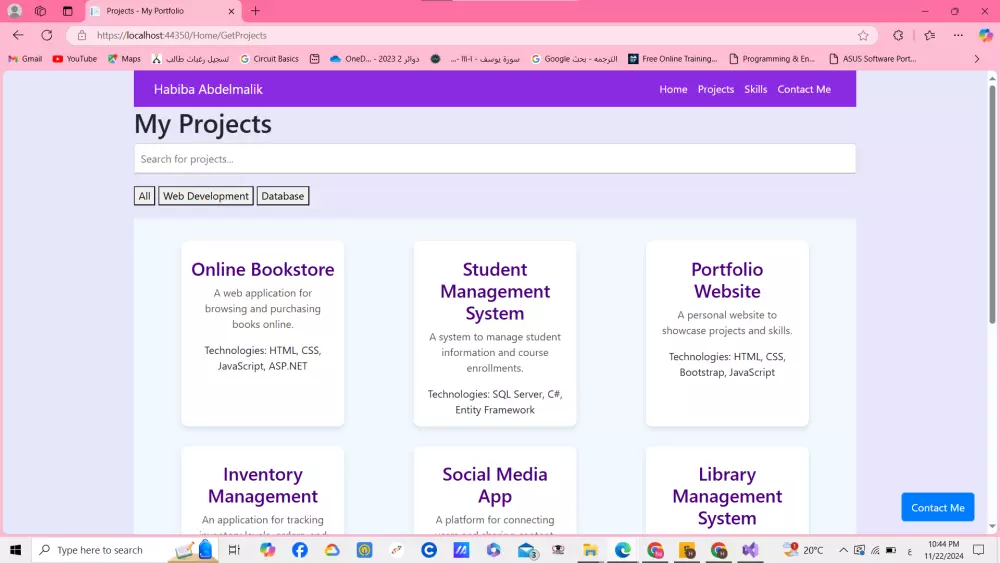The image size is (1000, 563).
Task: Open Visual Studio taskbar icon
Action: (x=751, y=550)
